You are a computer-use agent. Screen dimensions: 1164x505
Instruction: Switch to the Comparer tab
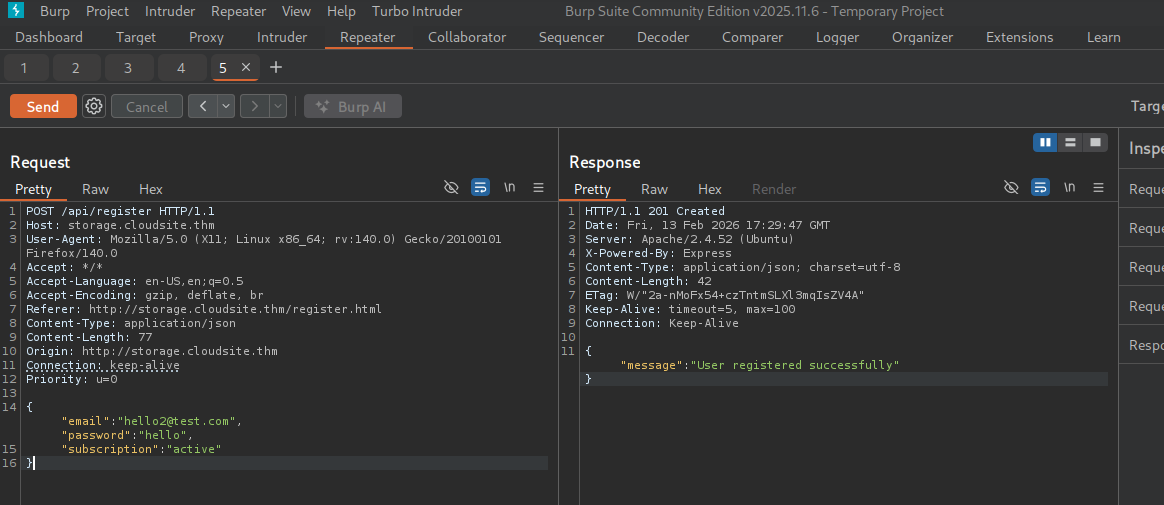753,37
